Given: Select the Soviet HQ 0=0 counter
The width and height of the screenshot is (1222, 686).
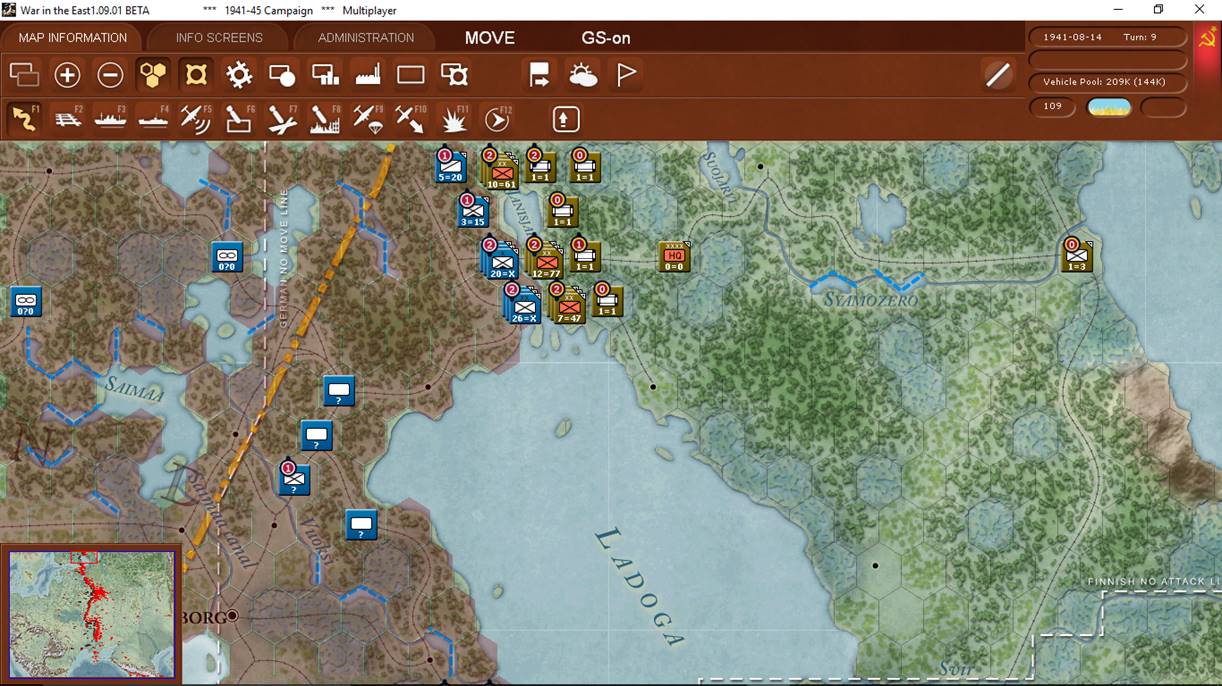Looking at the screenshot, I should pyautogui.click(x=674, y=257).
